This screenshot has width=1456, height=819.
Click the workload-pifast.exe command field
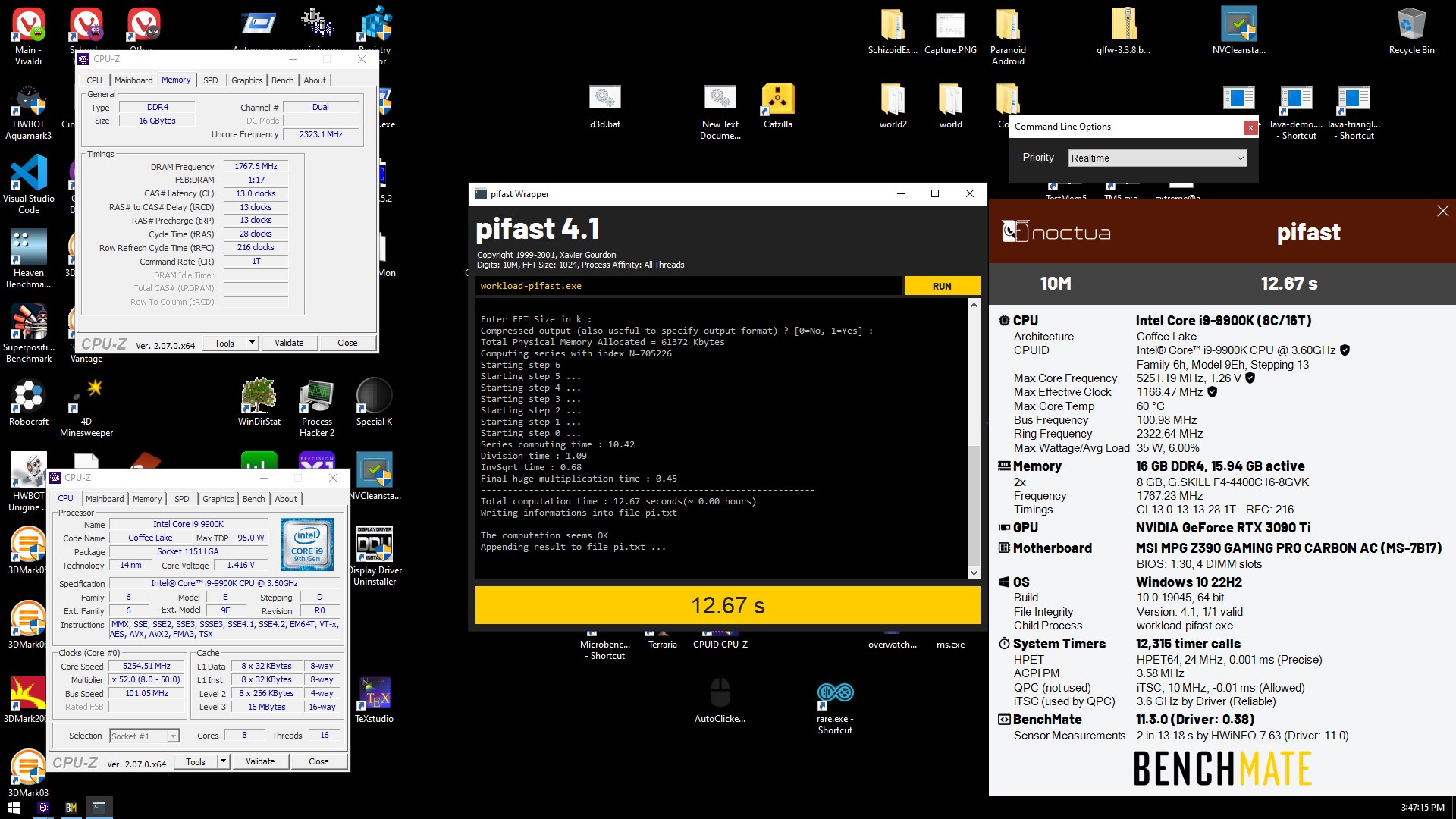(x=689, y=286)
